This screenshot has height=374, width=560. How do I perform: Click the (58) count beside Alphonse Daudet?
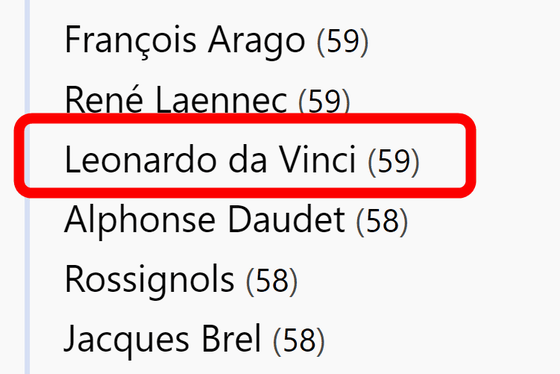(382, 221)
